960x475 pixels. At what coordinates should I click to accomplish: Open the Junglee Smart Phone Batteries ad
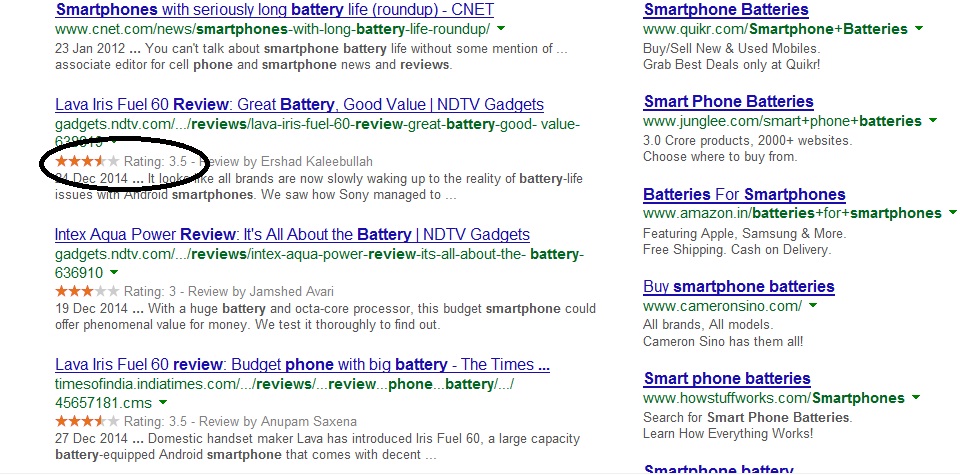[x=728, y=102]
